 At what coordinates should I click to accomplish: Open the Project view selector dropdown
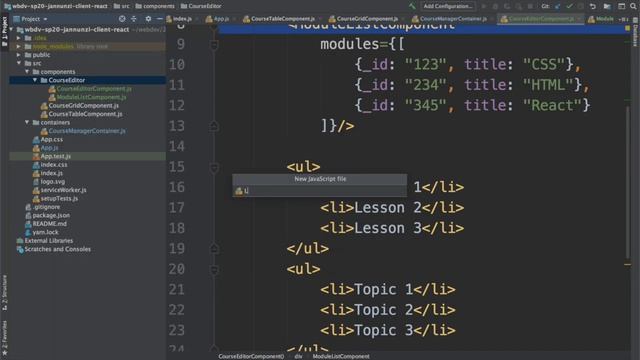(31, 19)
